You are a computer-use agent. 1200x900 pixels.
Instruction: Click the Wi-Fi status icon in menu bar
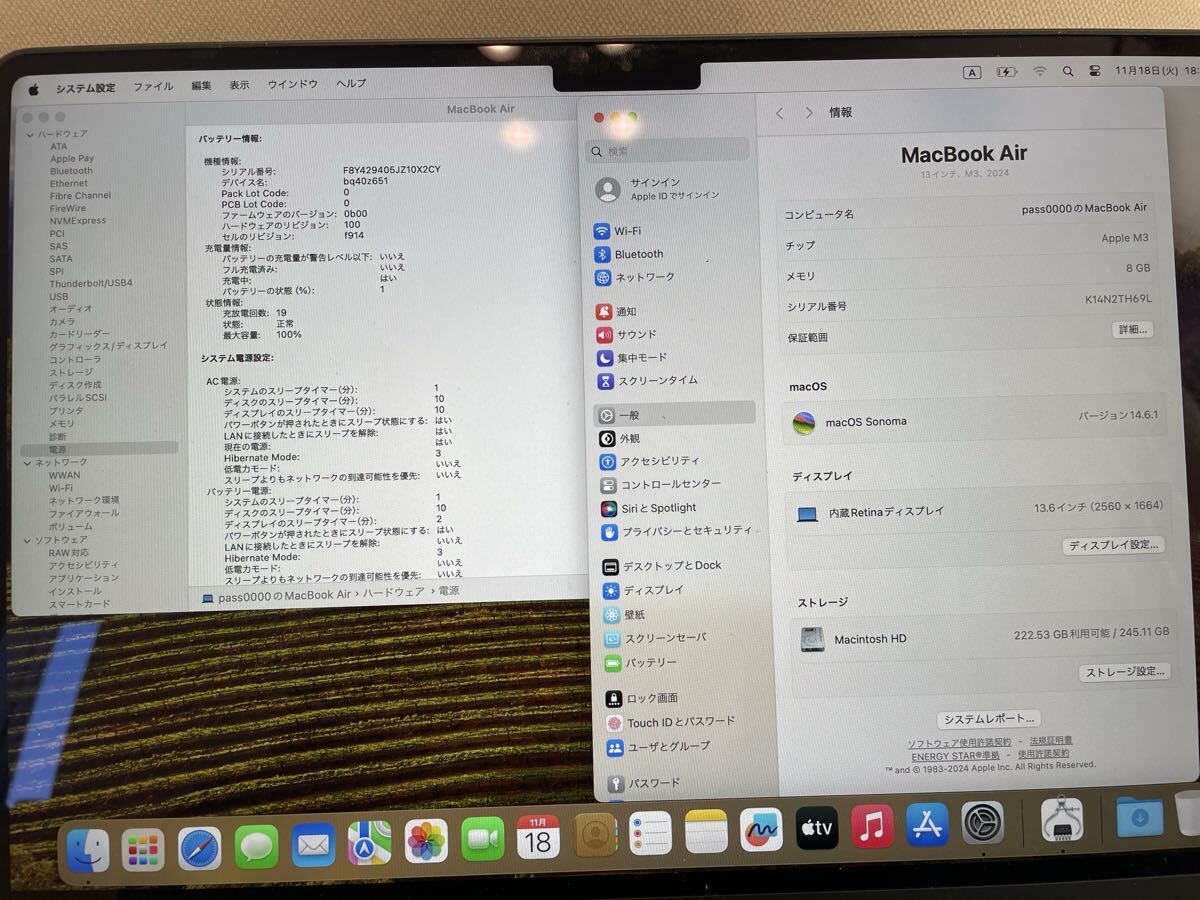pos(1040,72)
